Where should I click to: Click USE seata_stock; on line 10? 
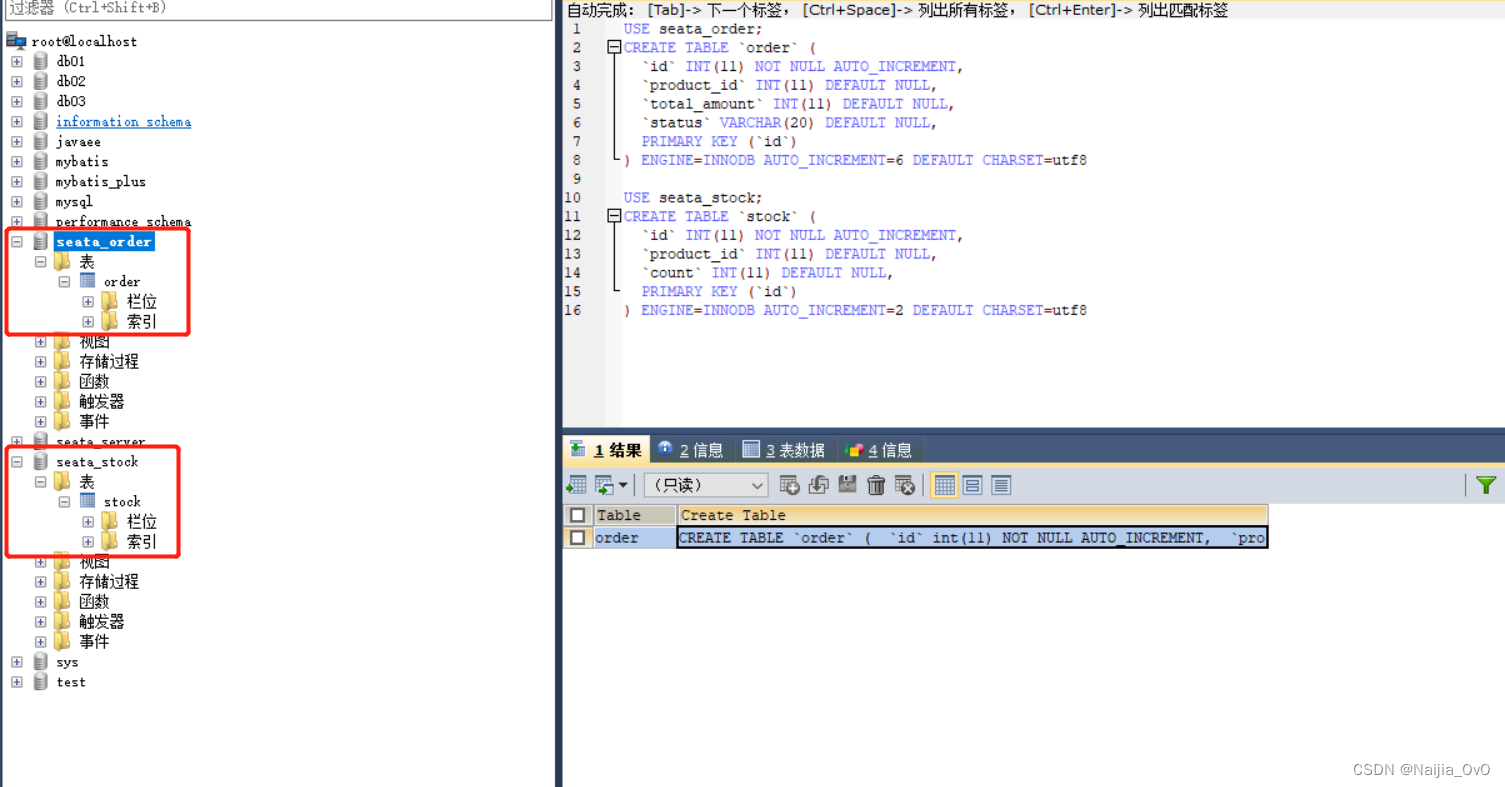692,198
